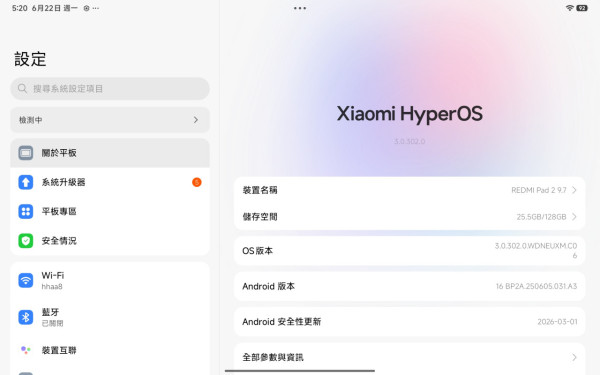Click the 2026-03-01 security patch date
The image size is (600, 375).
[557, 321]
